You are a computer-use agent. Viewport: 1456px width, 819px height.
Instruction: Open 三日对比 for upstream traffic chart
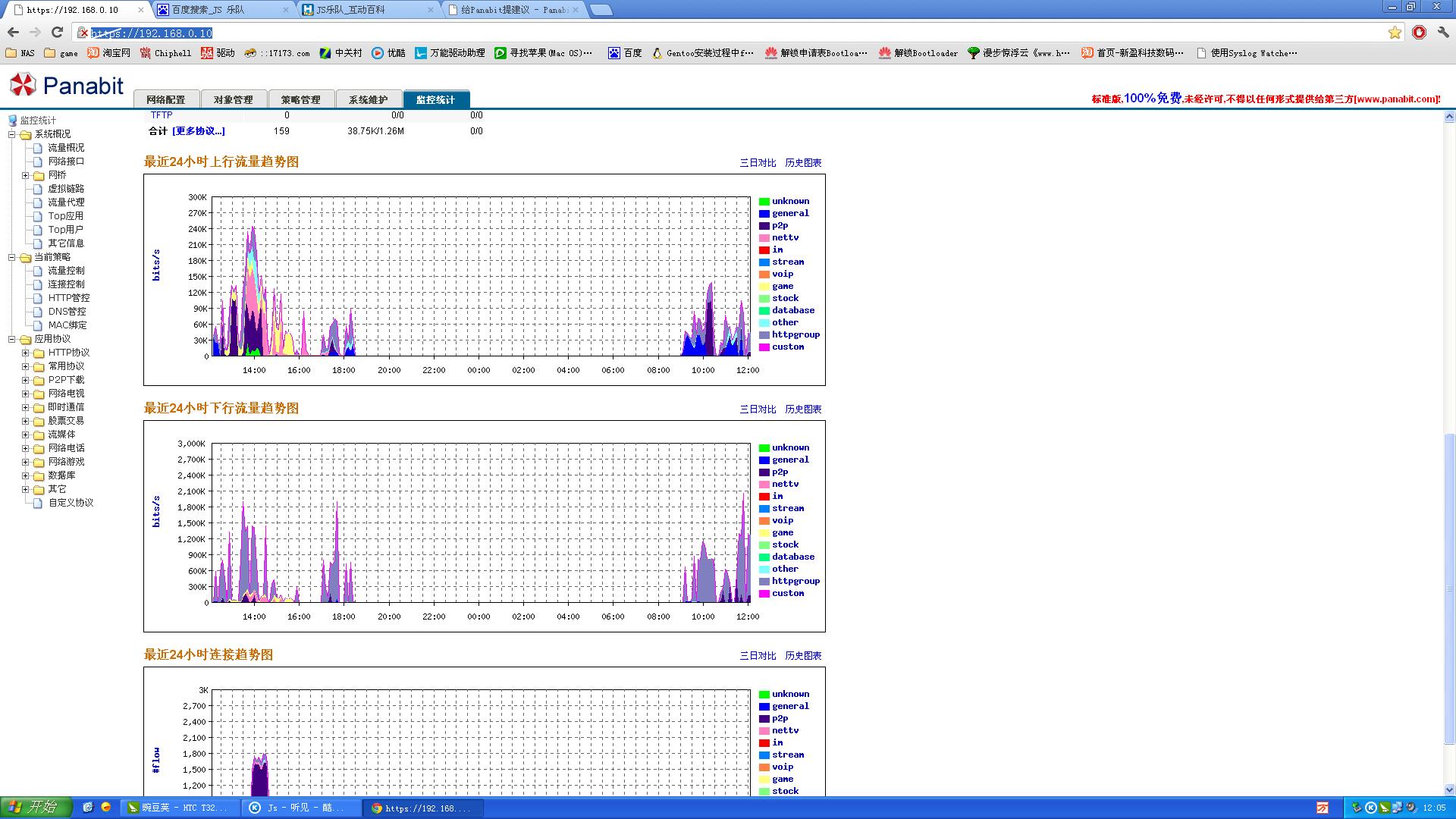[758, 163]
